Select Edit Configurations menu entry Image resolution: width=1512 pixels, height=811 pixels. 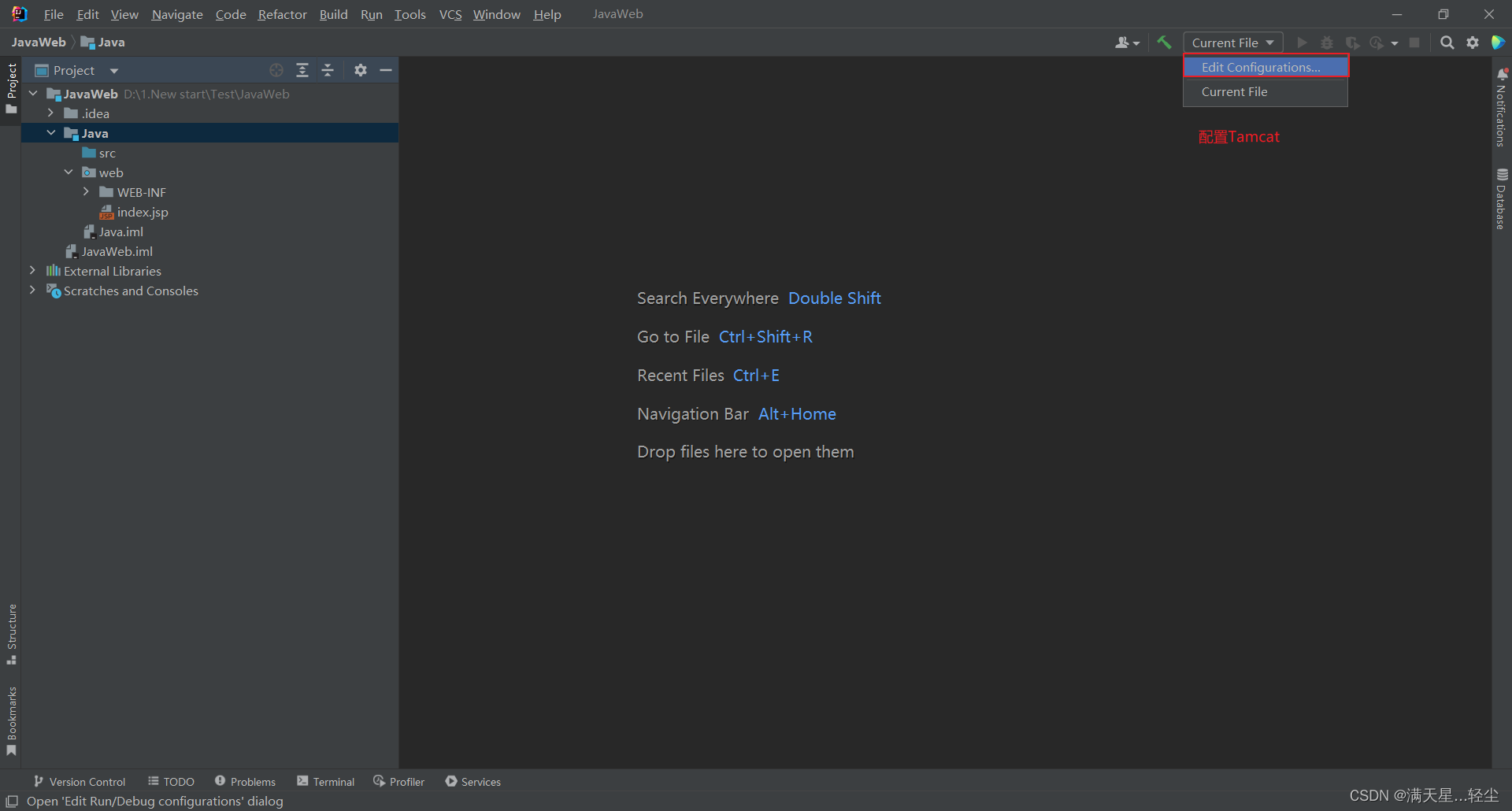click(x=1266, y=67)
